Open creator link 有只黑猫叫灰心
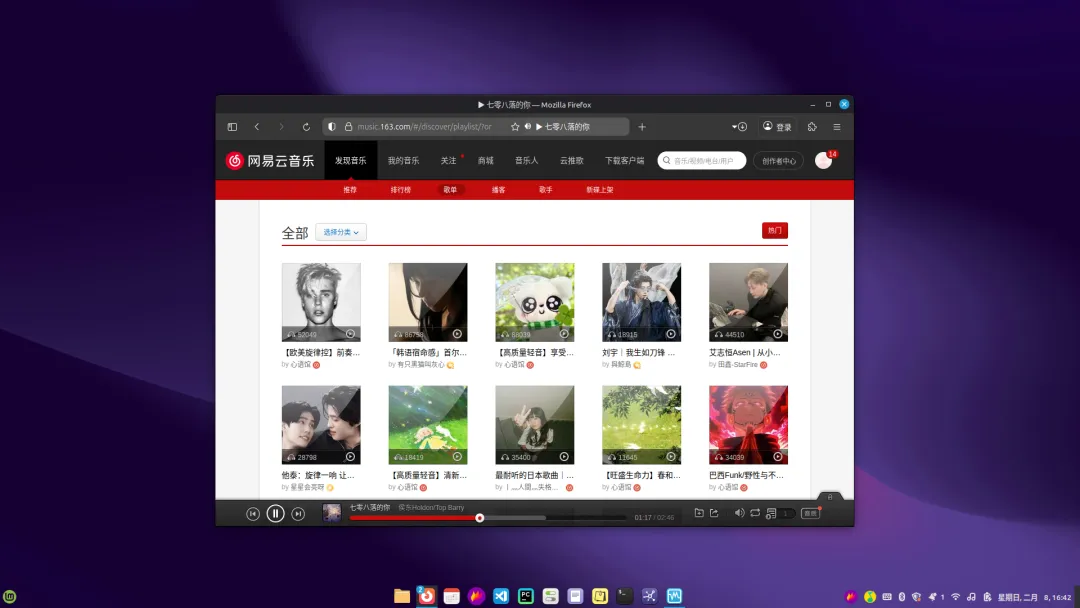The image size is (1080, 608). 421,364
